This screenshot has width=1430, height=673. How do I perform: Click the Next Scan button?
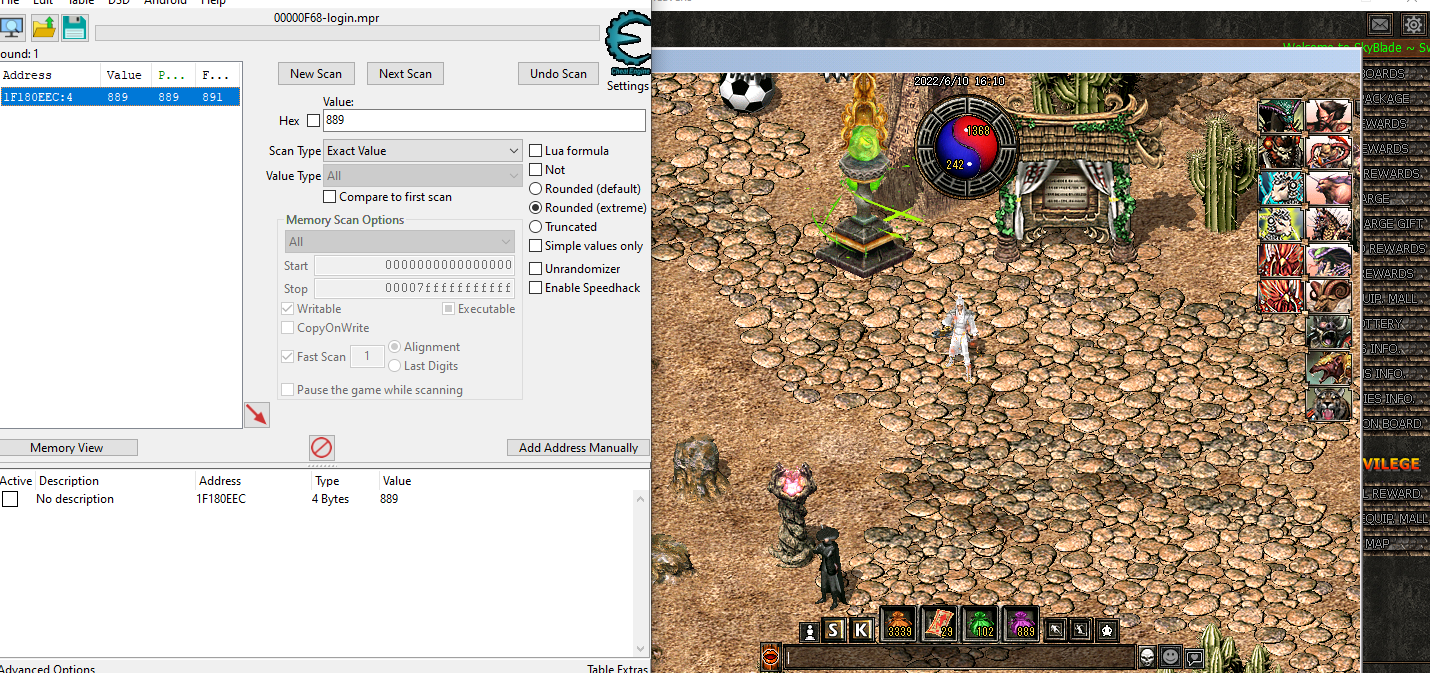[x=406, y=73]
